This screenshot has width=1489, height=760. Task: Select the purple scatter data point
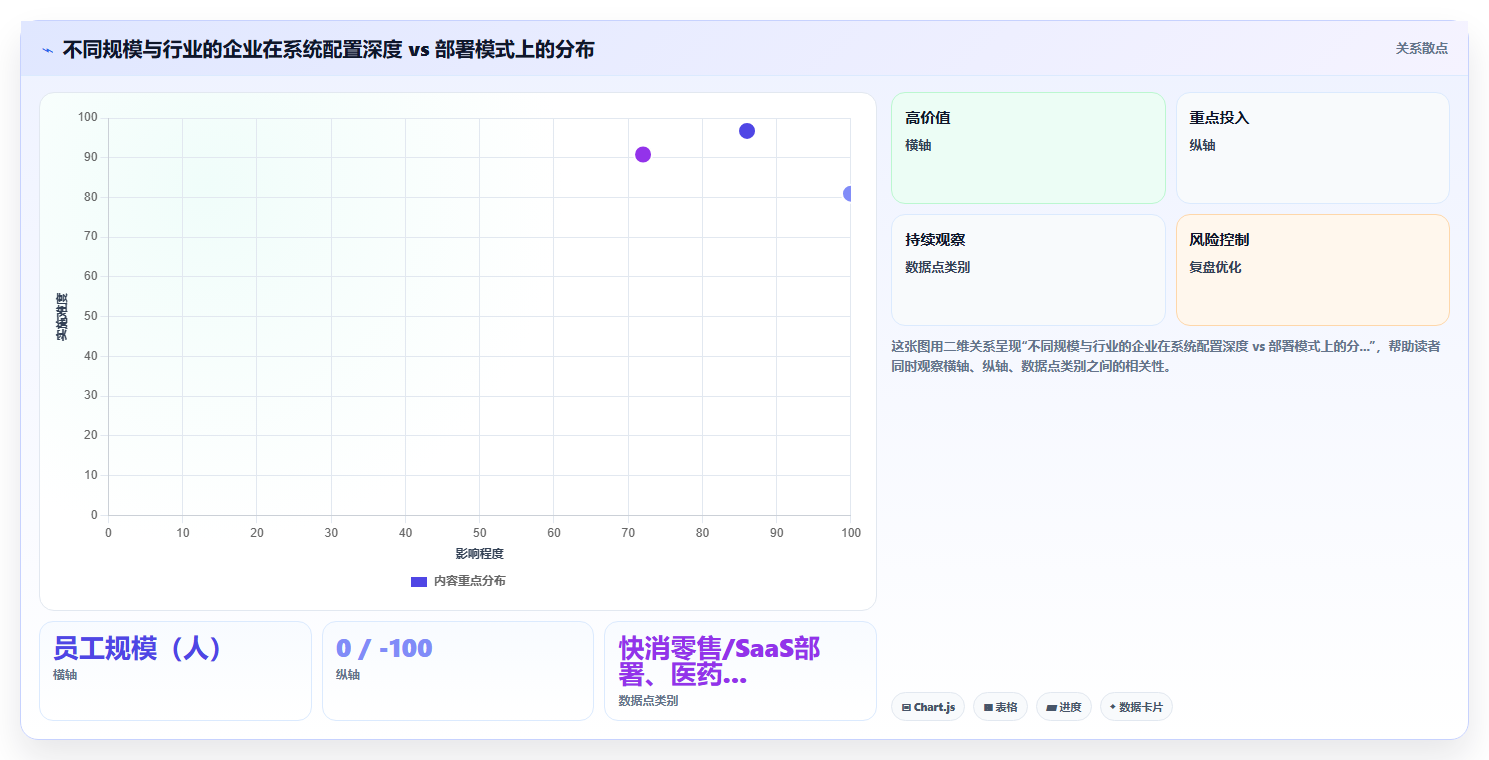pyautogui.click(x=643, y=154)
